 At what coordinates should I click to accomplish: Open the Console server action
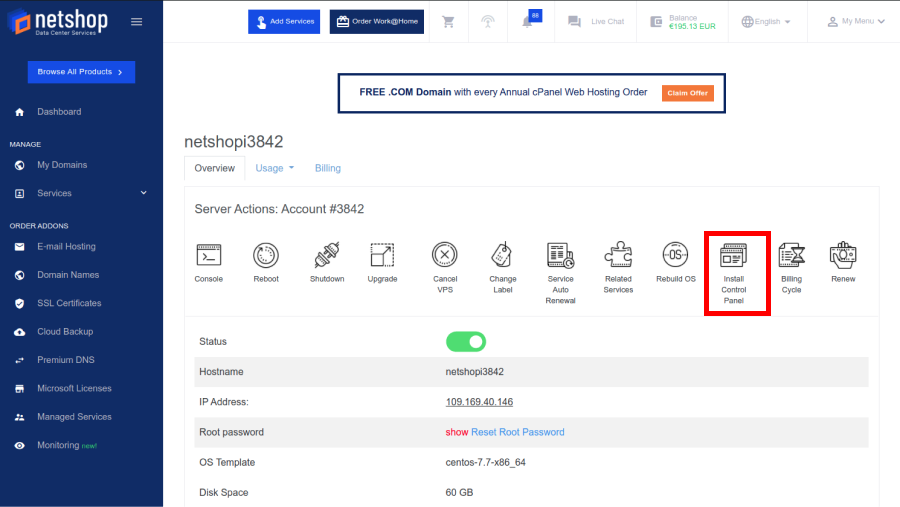pyautogui.click(x=209, y=263)
